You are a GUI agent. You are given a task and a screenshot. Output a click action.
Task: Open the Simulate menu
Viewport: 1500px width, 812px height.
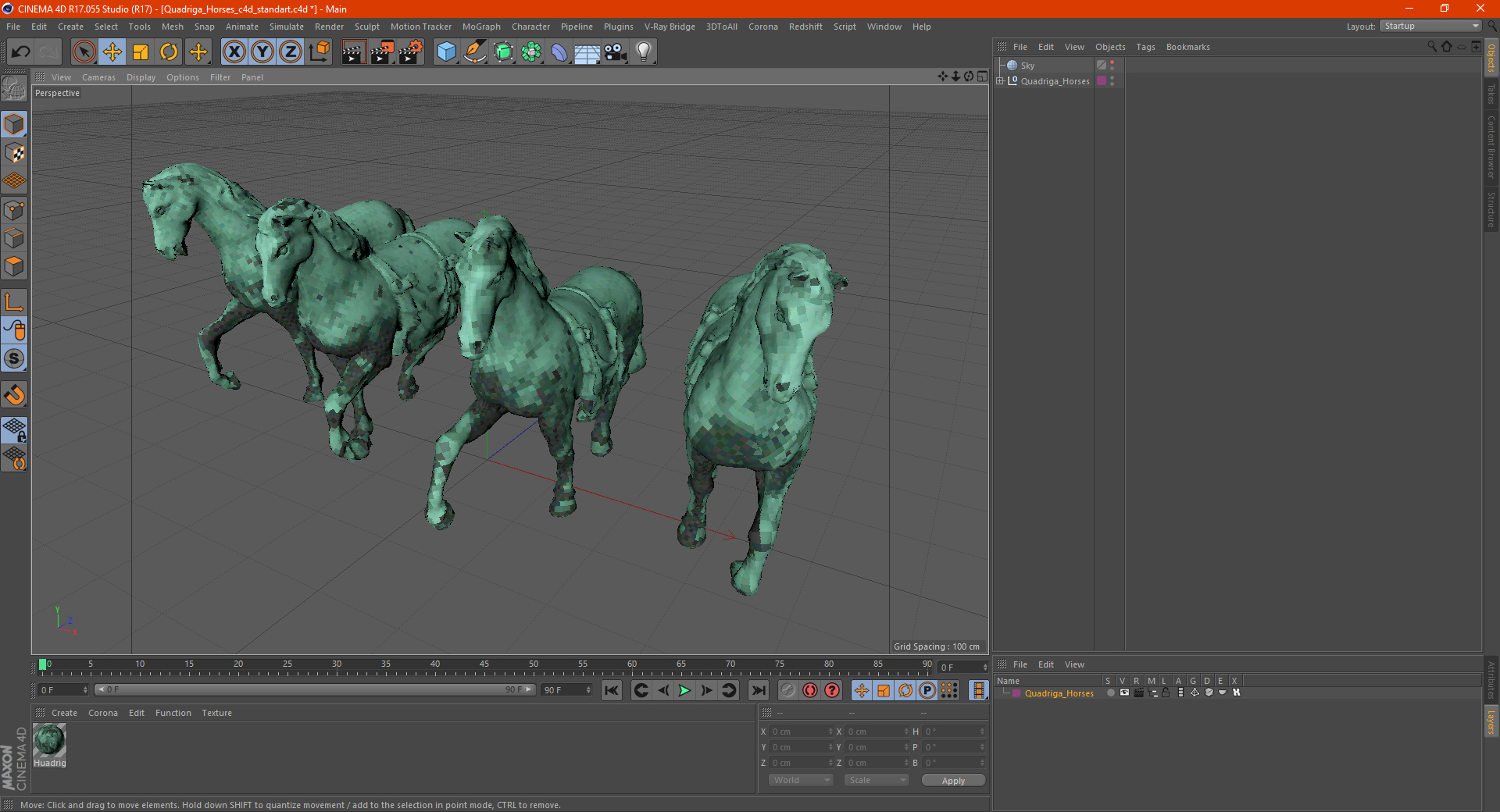[286, 27]
